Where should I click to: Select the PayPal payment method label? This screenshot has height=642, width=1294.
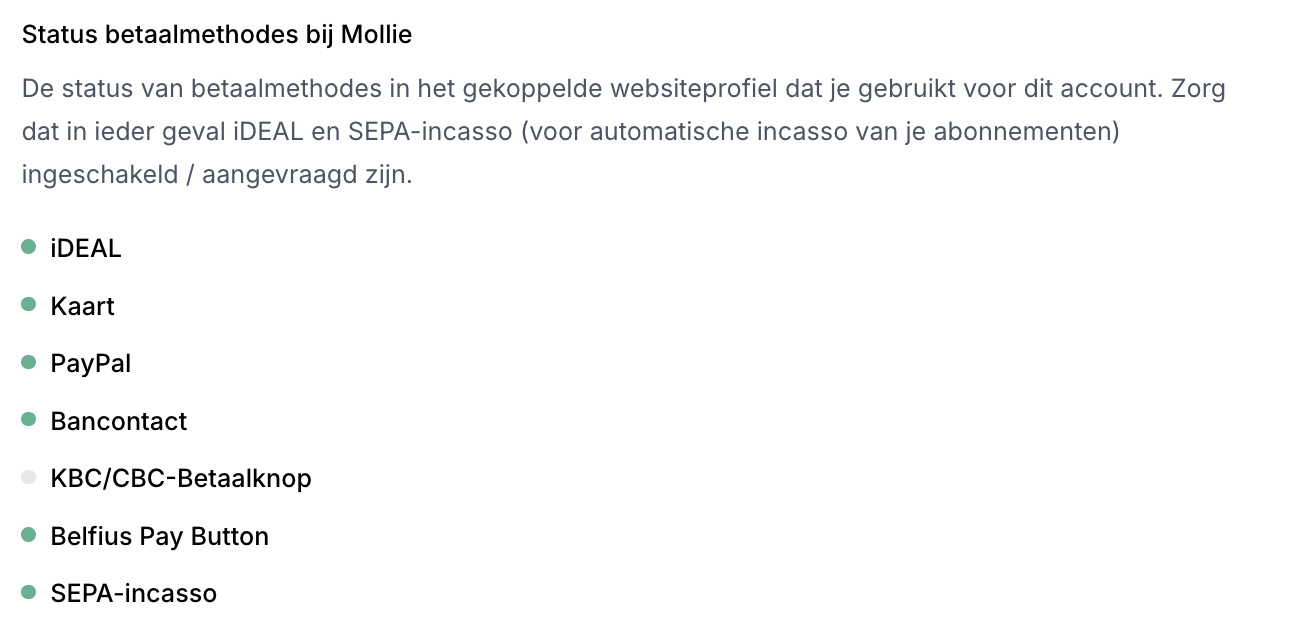click(x=91, y=364)
